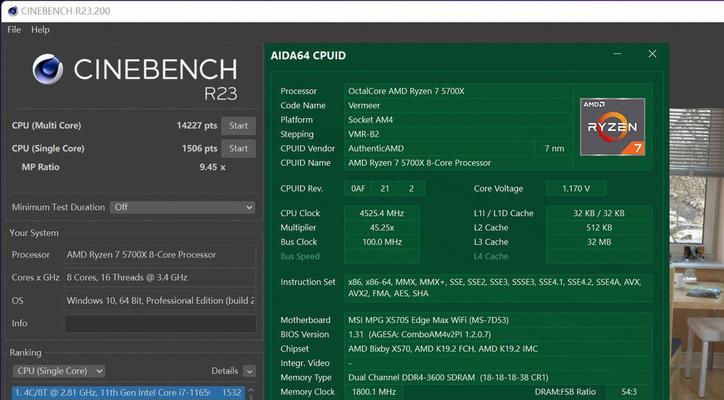This screenshot has height=400, width=724.
Task: Click the ranking list scrollbar up arrow
Action: [x=251, y=390]
